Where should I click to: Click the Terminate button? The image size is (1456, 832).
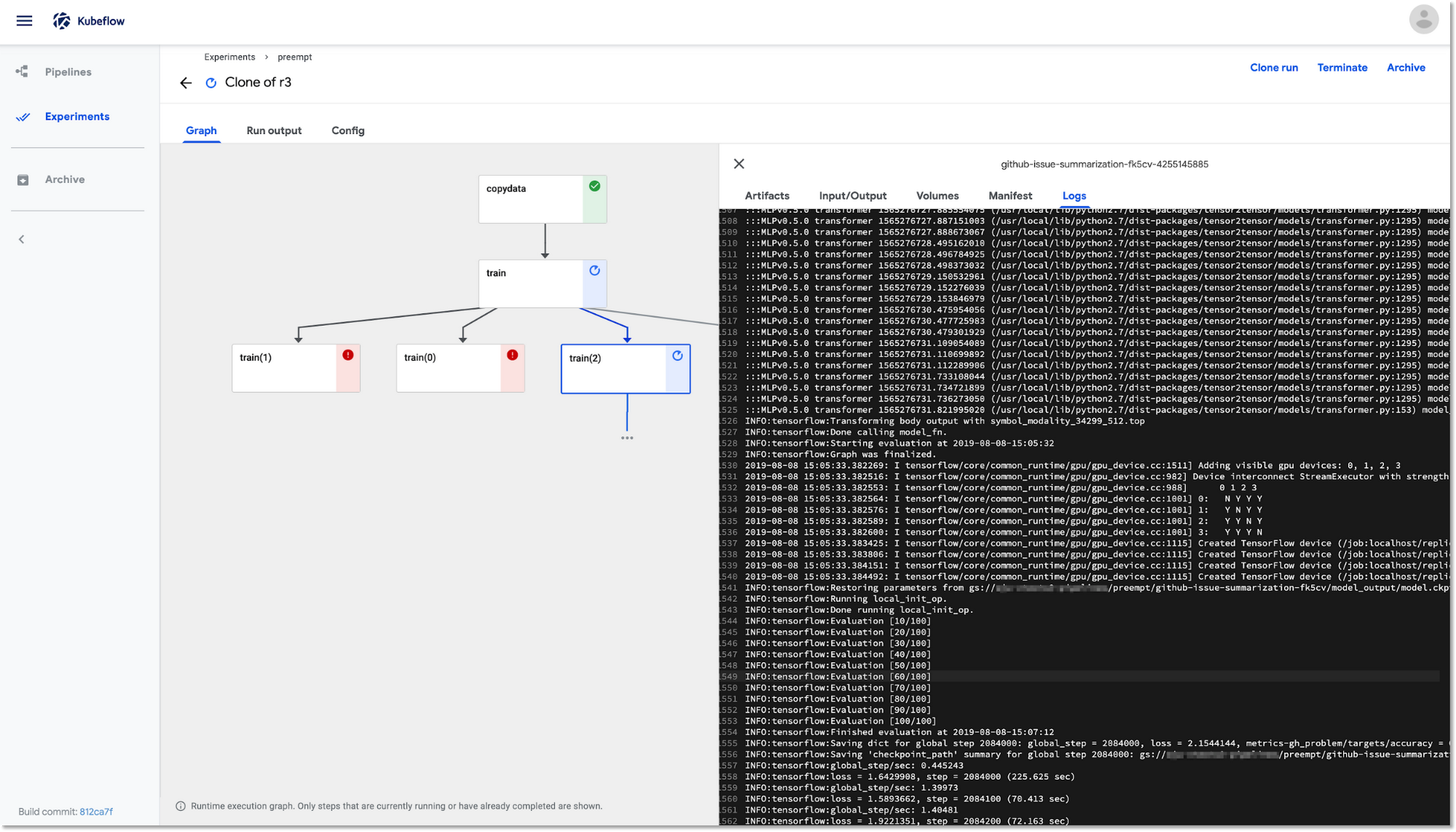click(x=1342, y=68)
